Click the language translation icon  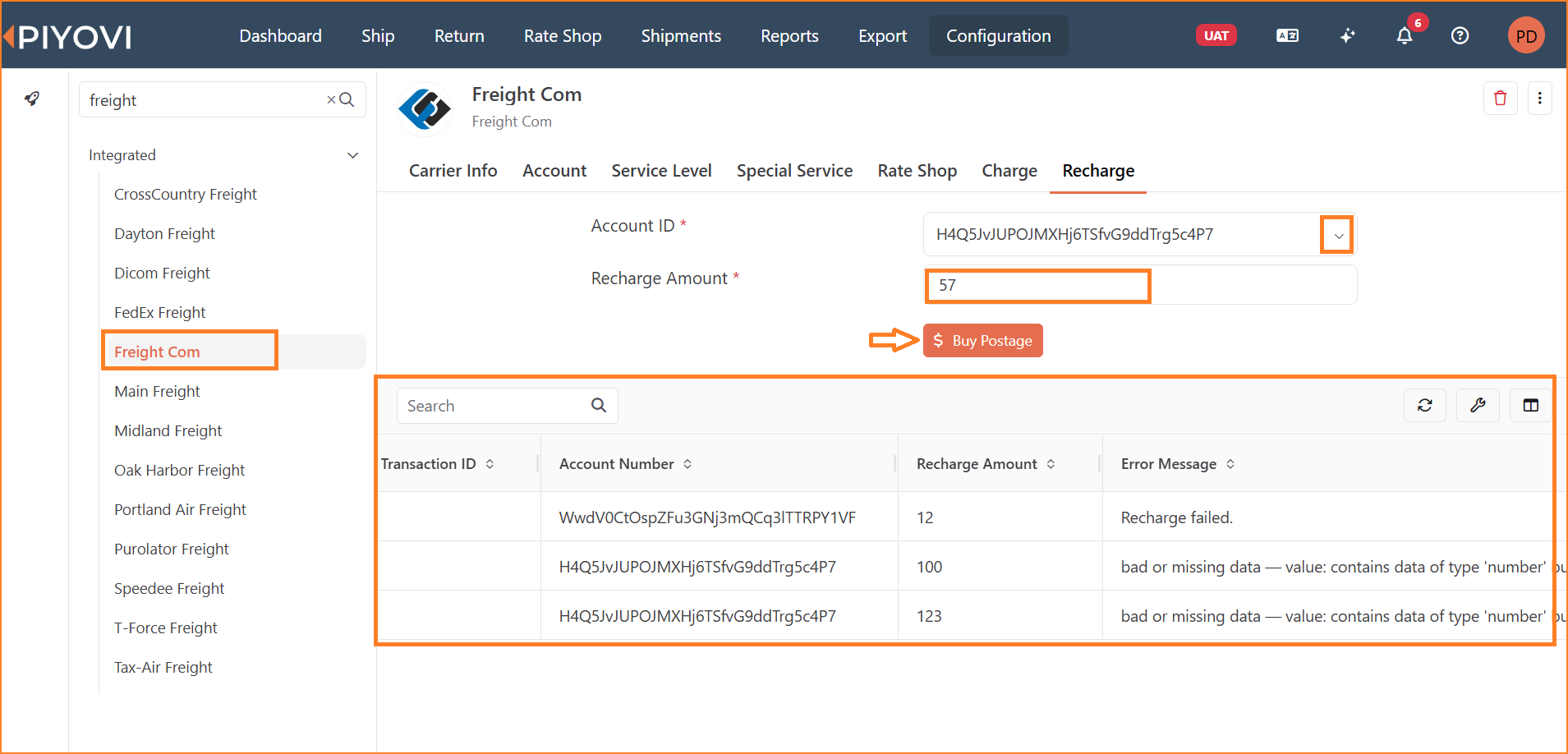coord(1287,36)
